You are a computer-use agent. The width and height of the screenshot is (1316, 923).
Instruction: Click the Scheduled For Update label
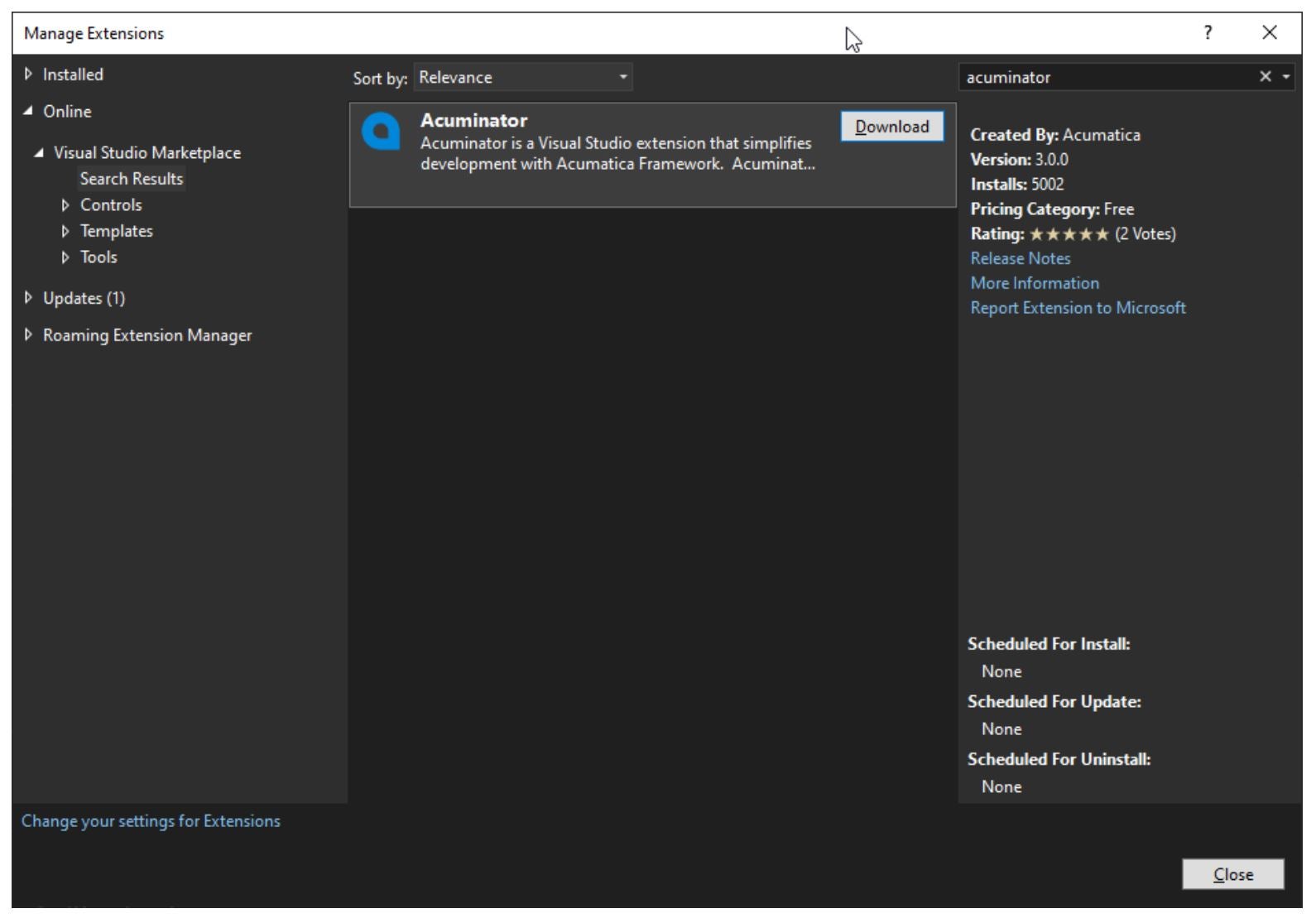[1054, 702]
